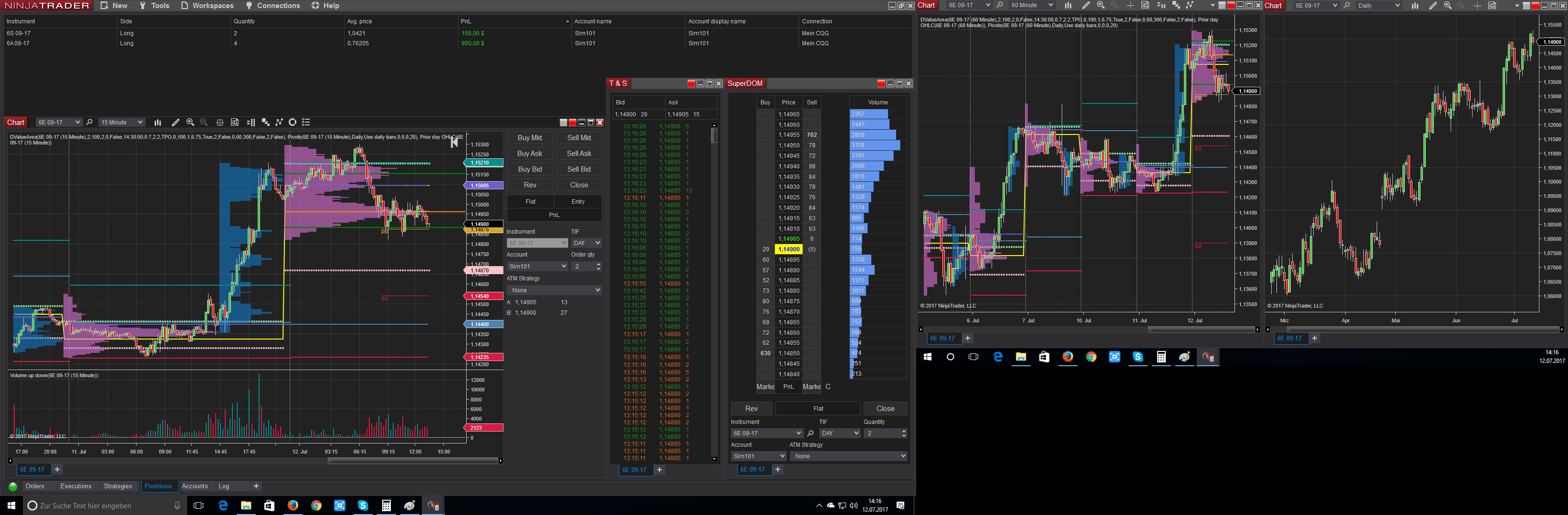Open the list-style properties icon in 15 Minute chart
Image resolution: width=1568 pixels, height=515 pixels.
coord(306,122)
